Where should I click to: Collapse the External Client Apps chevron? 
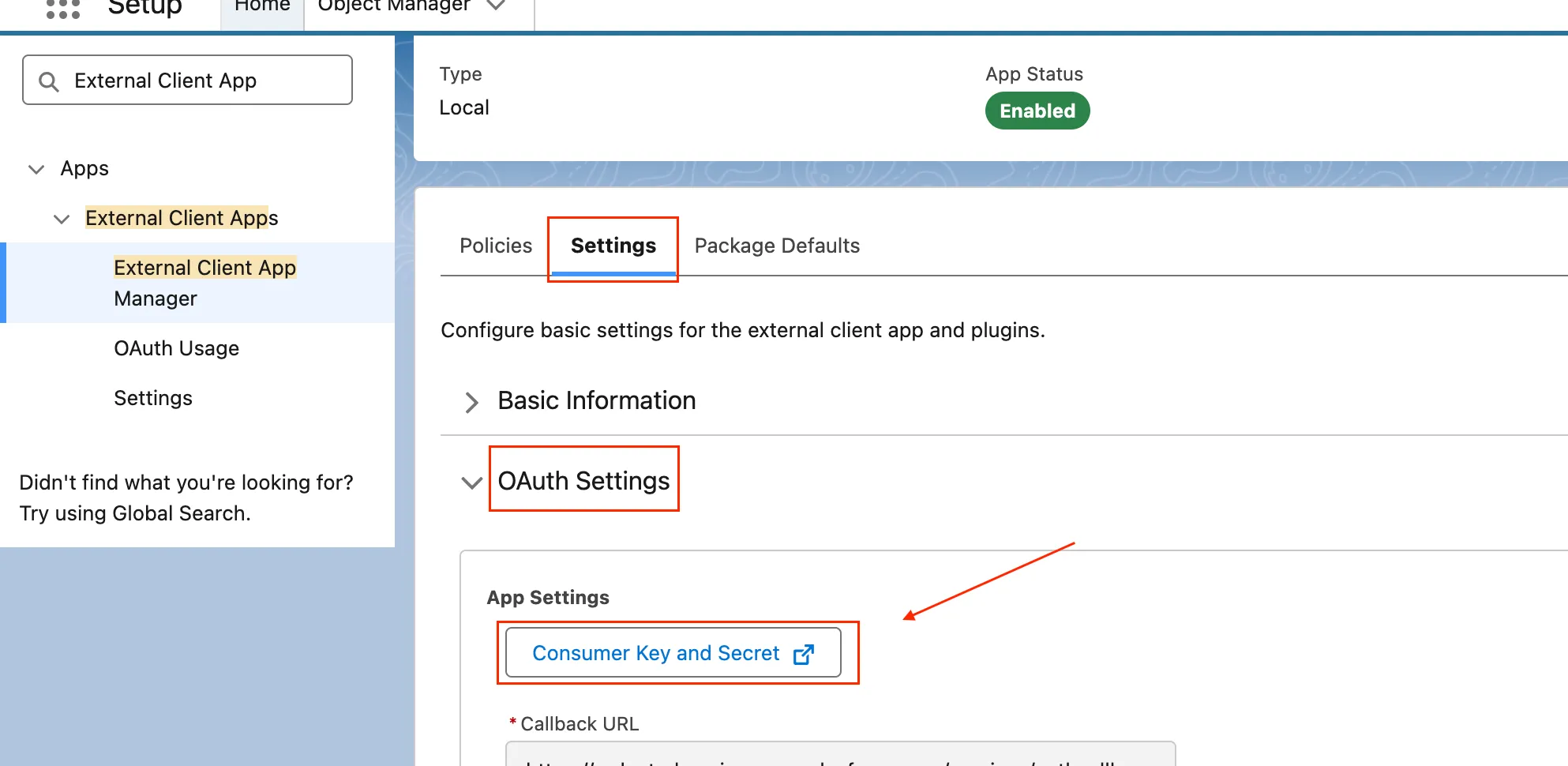point(62,219)
